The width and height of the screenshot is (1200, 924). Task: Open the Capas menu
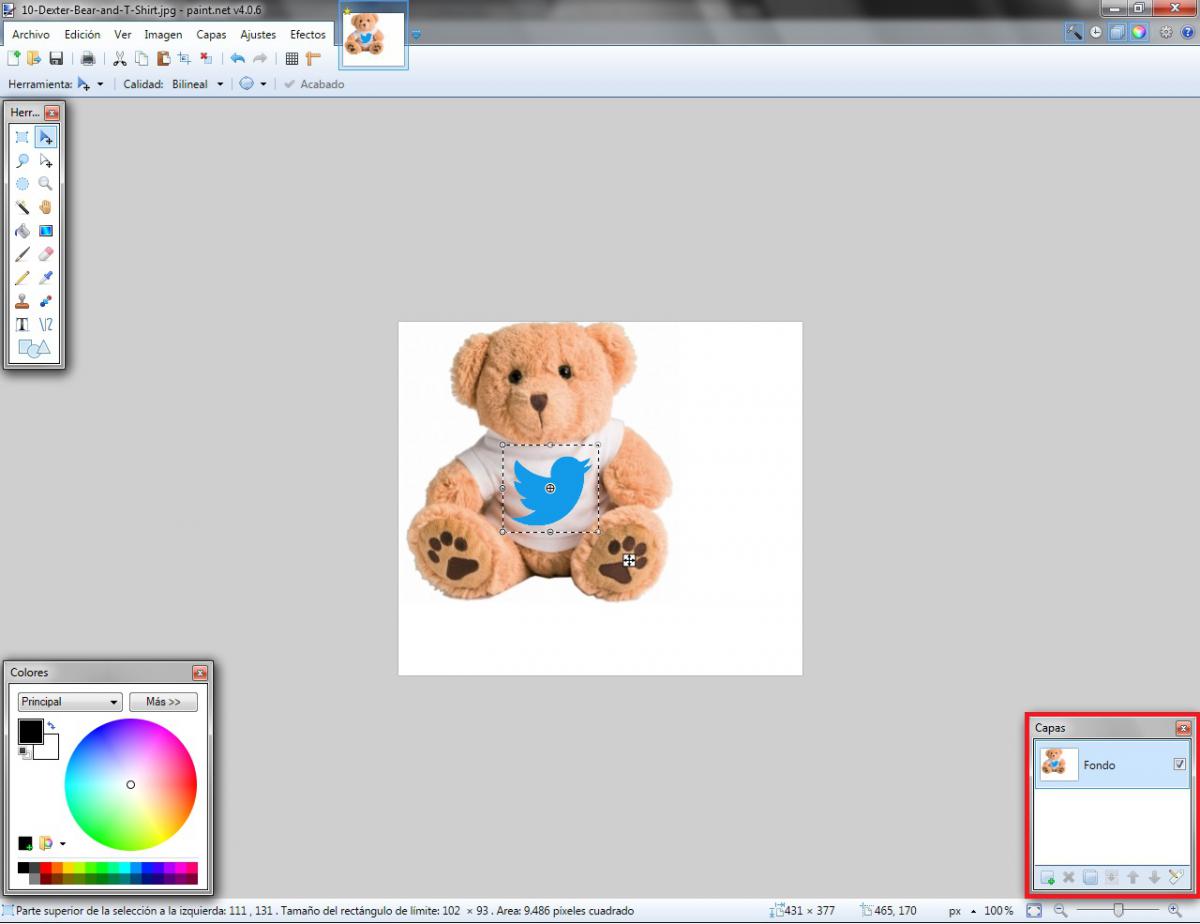pos(211,34)
